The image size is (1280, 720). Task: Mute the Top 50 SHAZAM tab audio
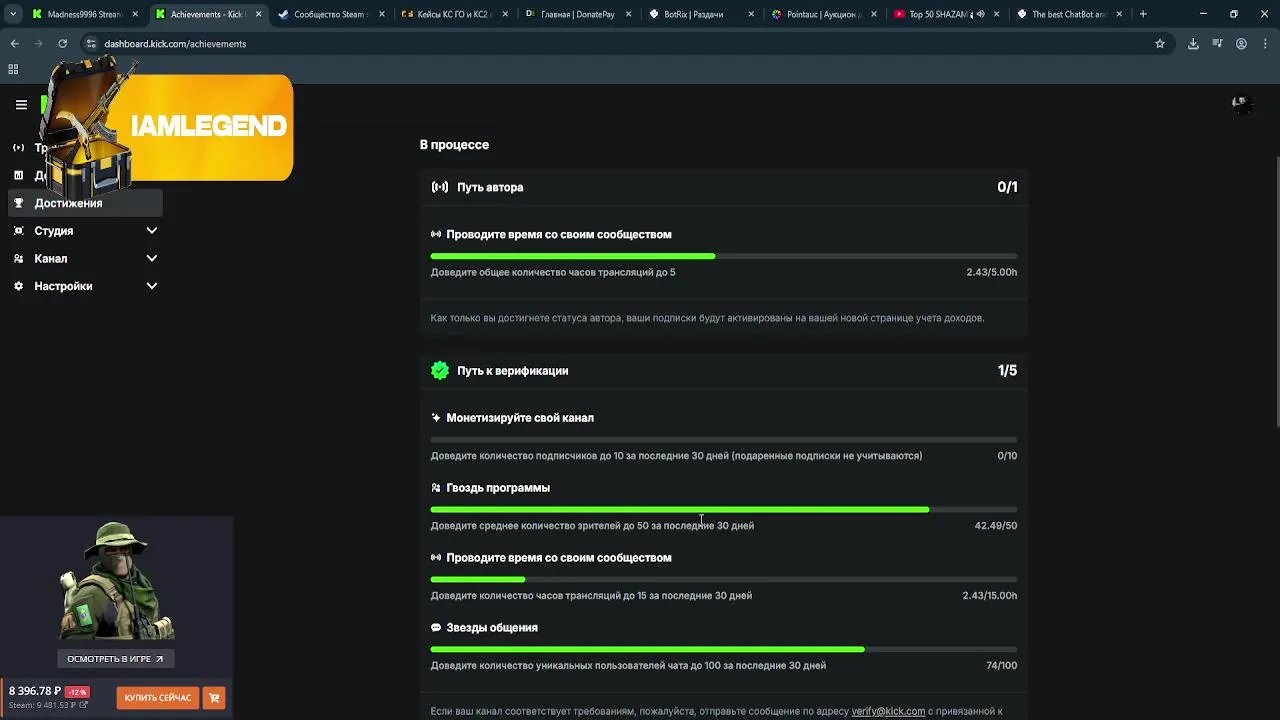point(980,14)
